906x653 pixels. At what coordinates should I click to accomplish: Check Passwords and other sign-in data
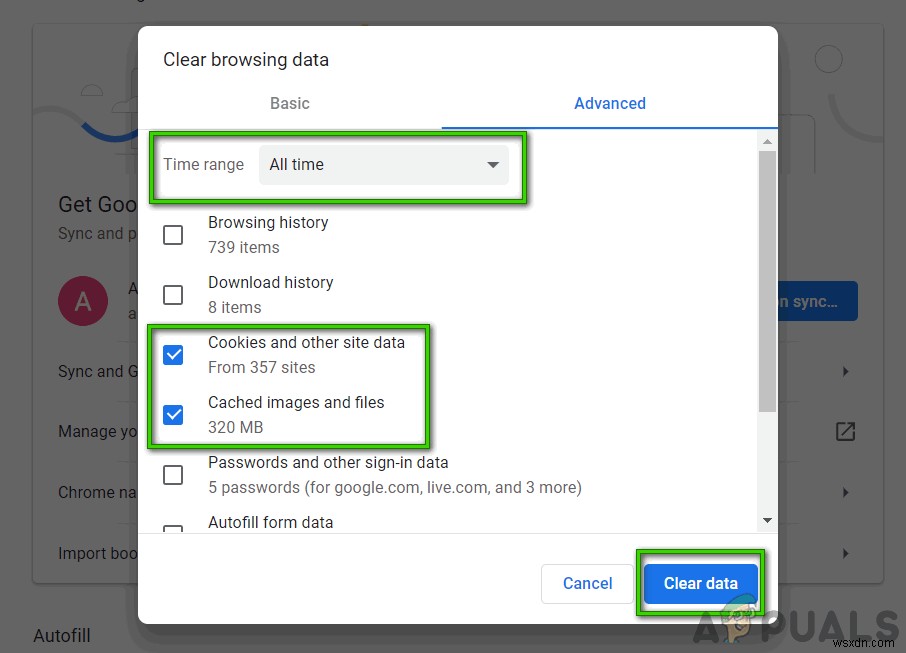point(173,475)
